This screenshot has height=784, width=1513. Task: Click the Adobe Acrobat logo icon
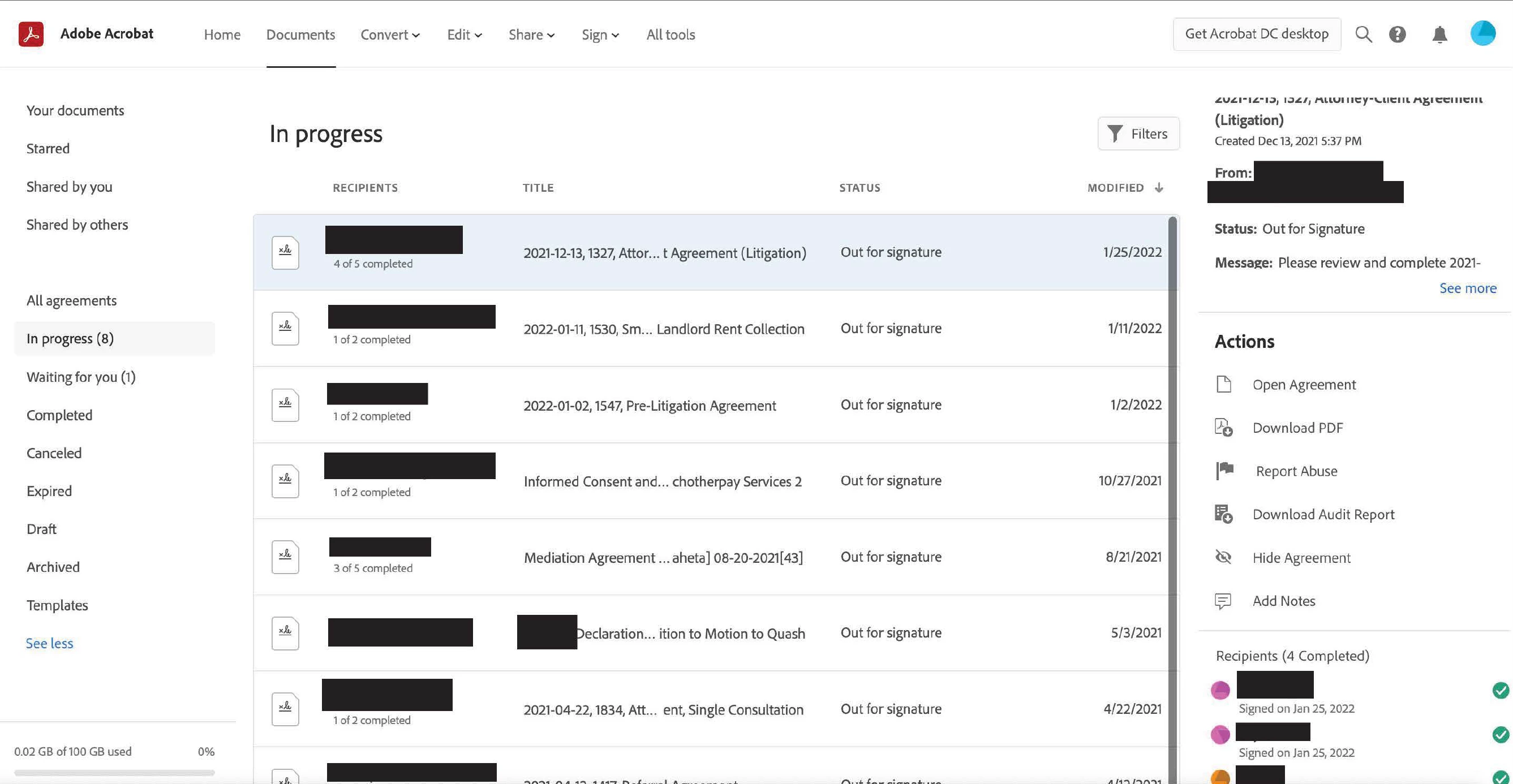[31, 34]
